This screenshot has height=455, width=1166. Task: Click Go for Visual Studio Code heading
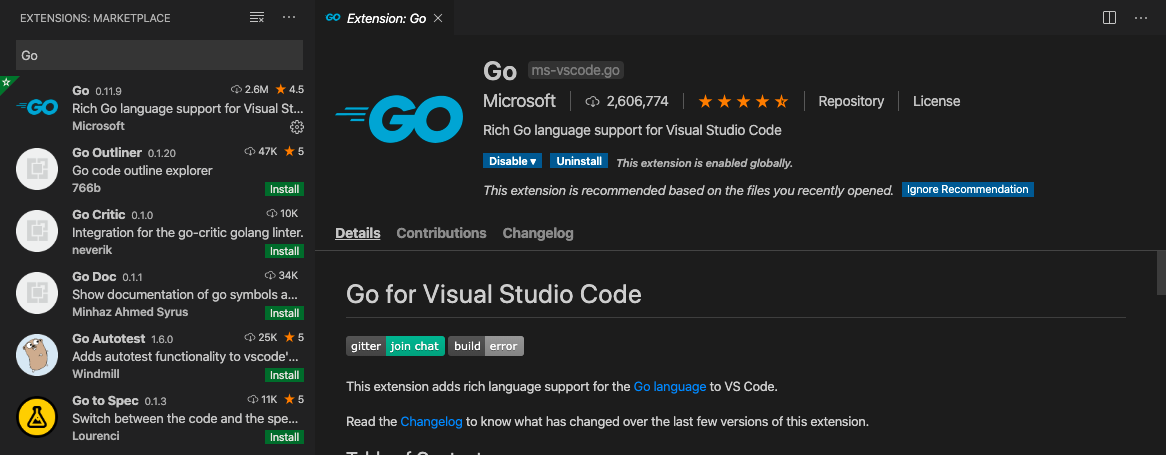coord(494,294)
